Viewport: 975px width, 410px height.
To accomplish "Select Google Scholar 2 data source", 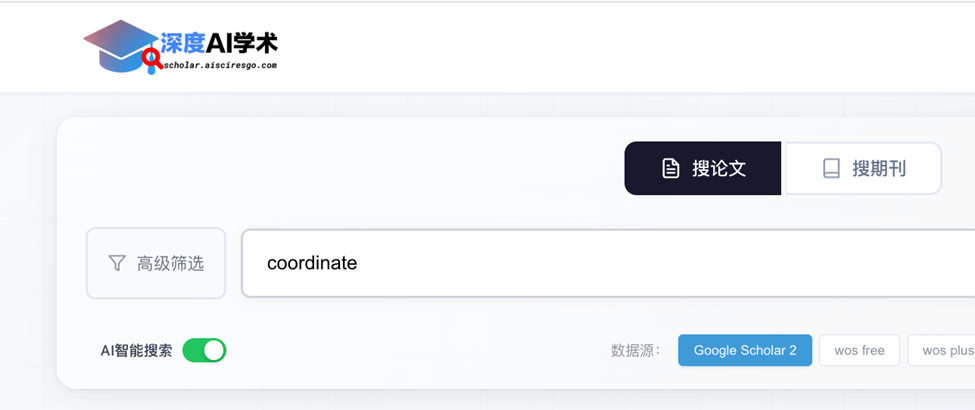I will point(745,350).
